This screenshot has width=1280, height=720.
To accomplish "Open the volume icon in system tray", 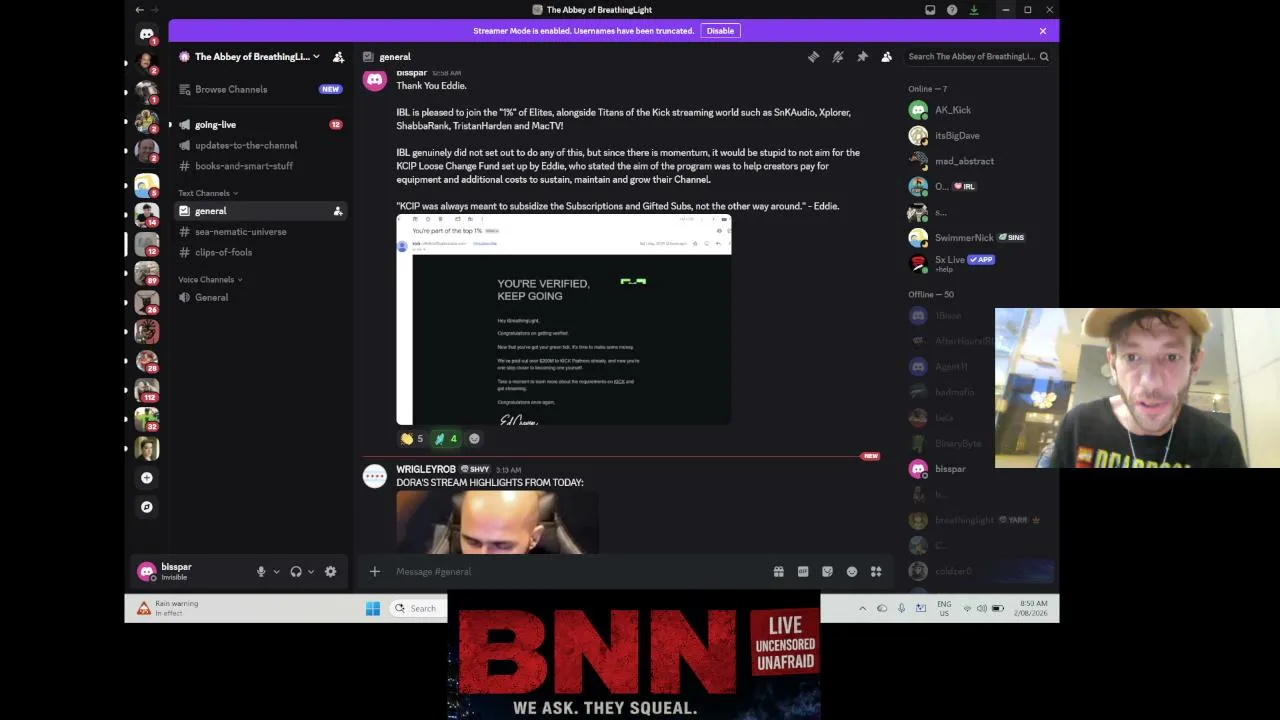I will (982, 608).
